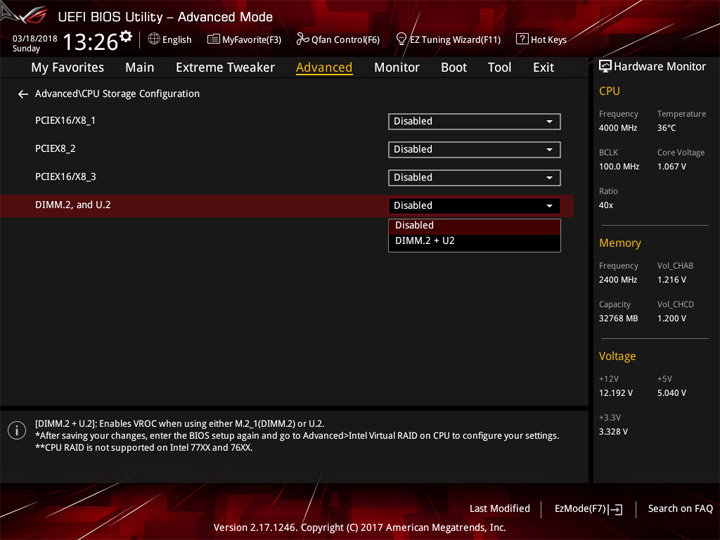The width and height of the screenshot is (720, 540).
Task: Click the 03/18/2018 date
Action: click(35, 38)
